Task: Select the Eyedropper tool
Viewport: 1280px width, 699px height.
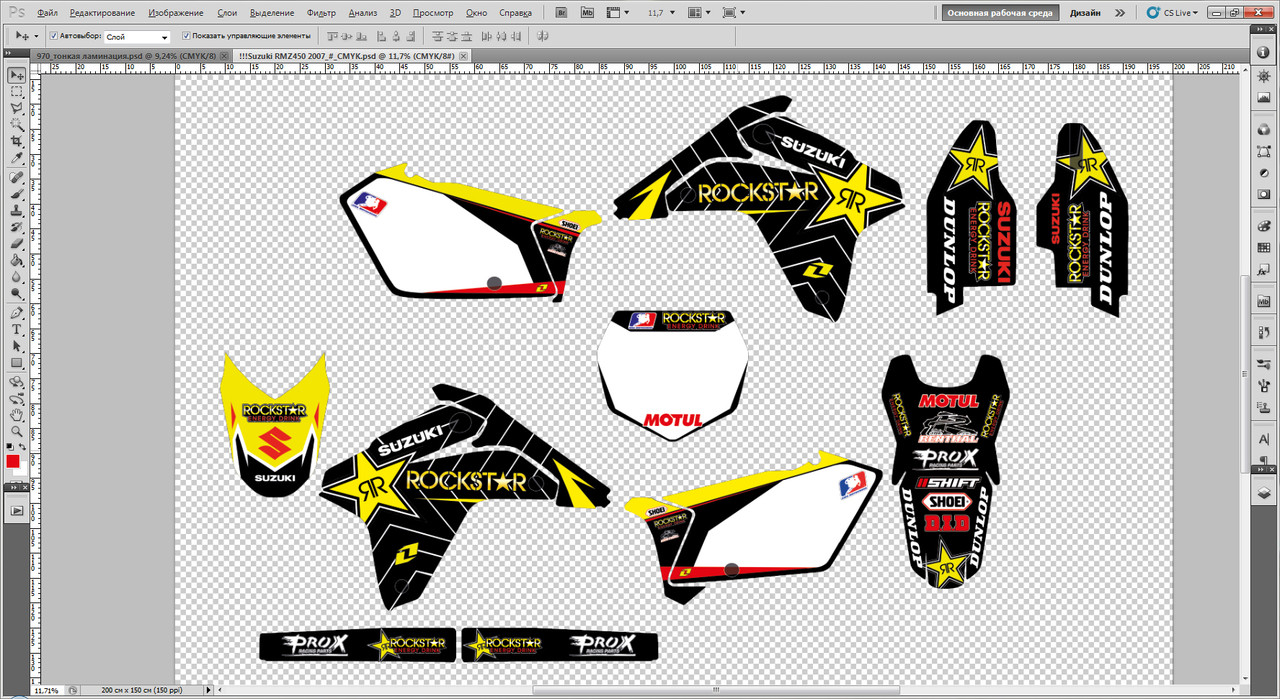Action: (17, 158)
